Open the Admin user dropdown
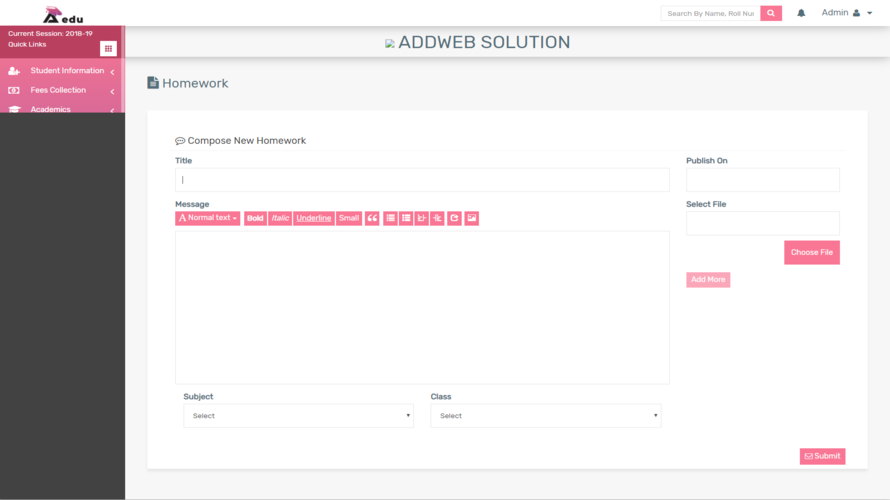The width and height of the screenshot is (890, 500). tap(846, 12)
